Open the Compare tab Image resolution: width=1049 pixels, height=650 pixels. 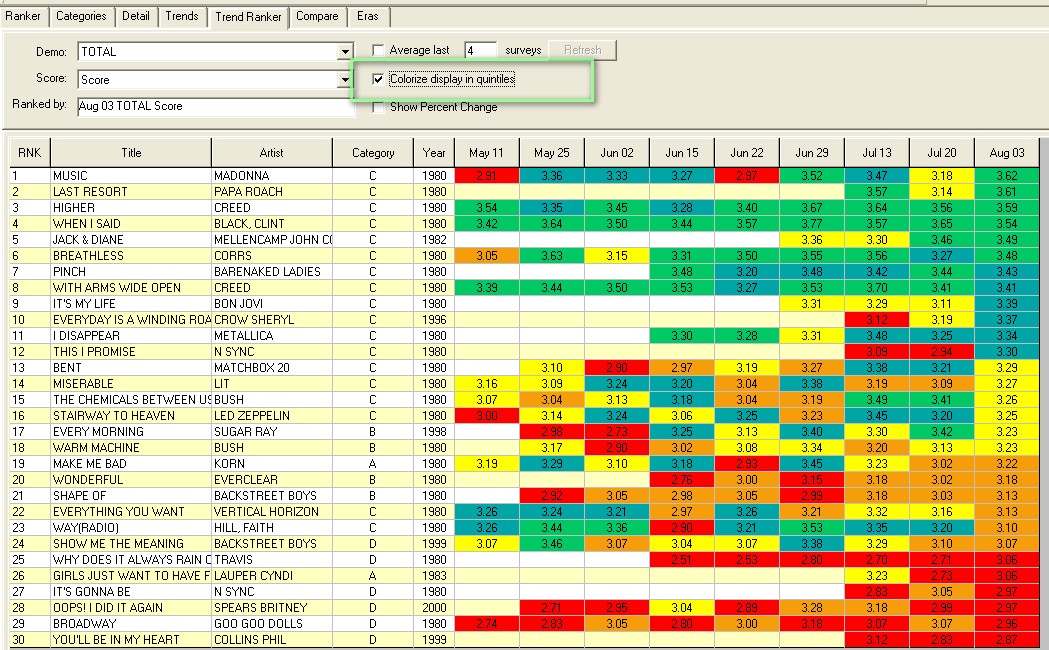tap(317, 16)
